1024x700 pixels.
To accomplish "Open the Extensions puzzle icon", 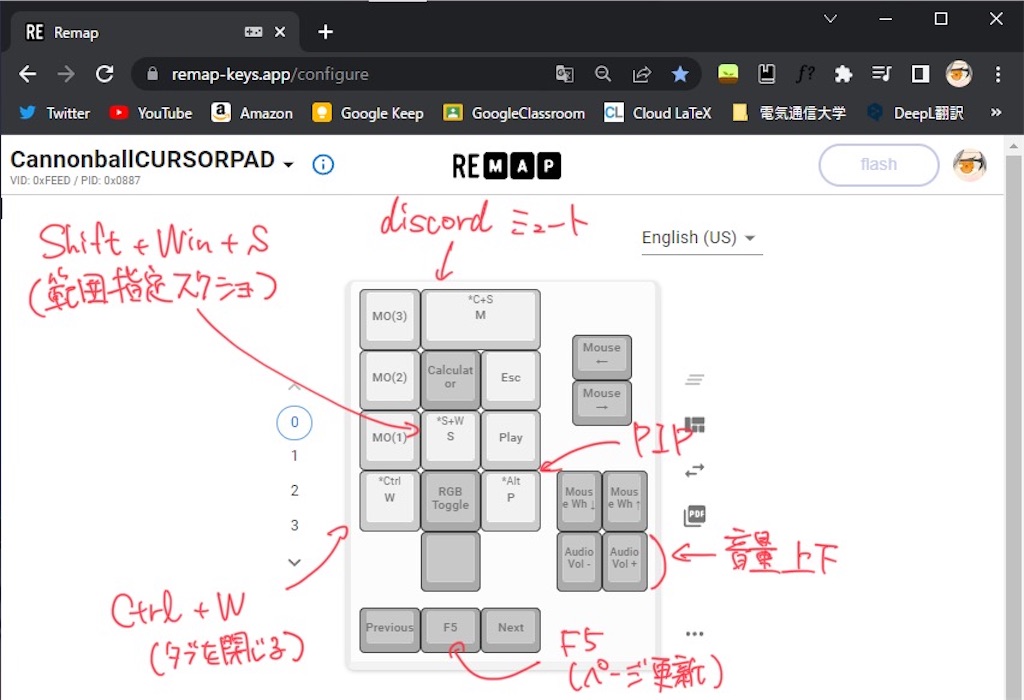I will pos(843,74).
